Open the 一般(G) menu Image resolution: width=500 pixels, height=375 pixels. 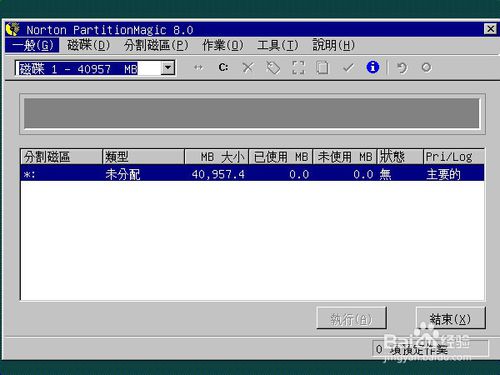[x=32, y=45]
